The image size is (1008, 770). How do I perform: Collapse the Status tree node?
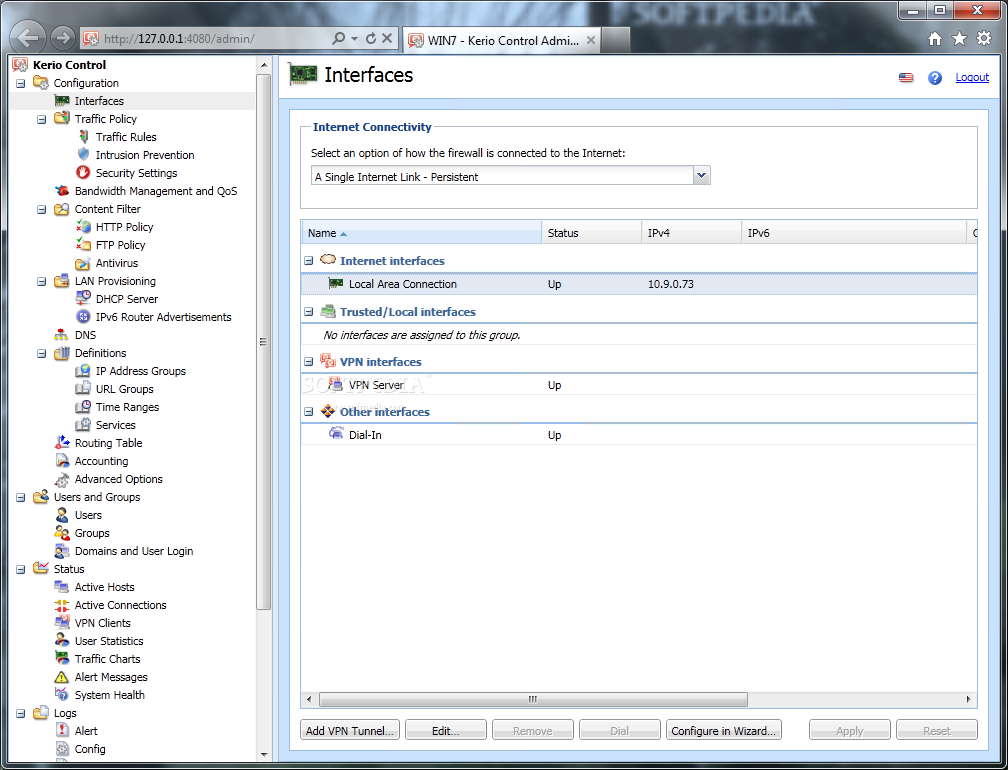(x=21, y=569)
